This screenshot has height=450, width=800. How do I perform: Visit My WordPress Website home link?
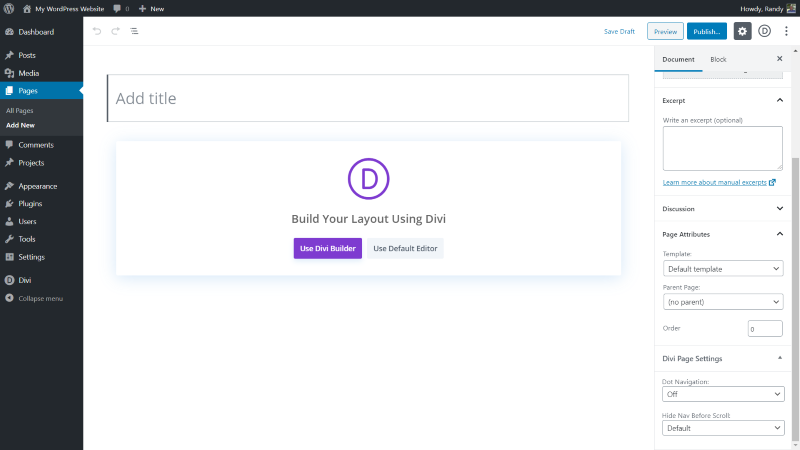[63, 9]
